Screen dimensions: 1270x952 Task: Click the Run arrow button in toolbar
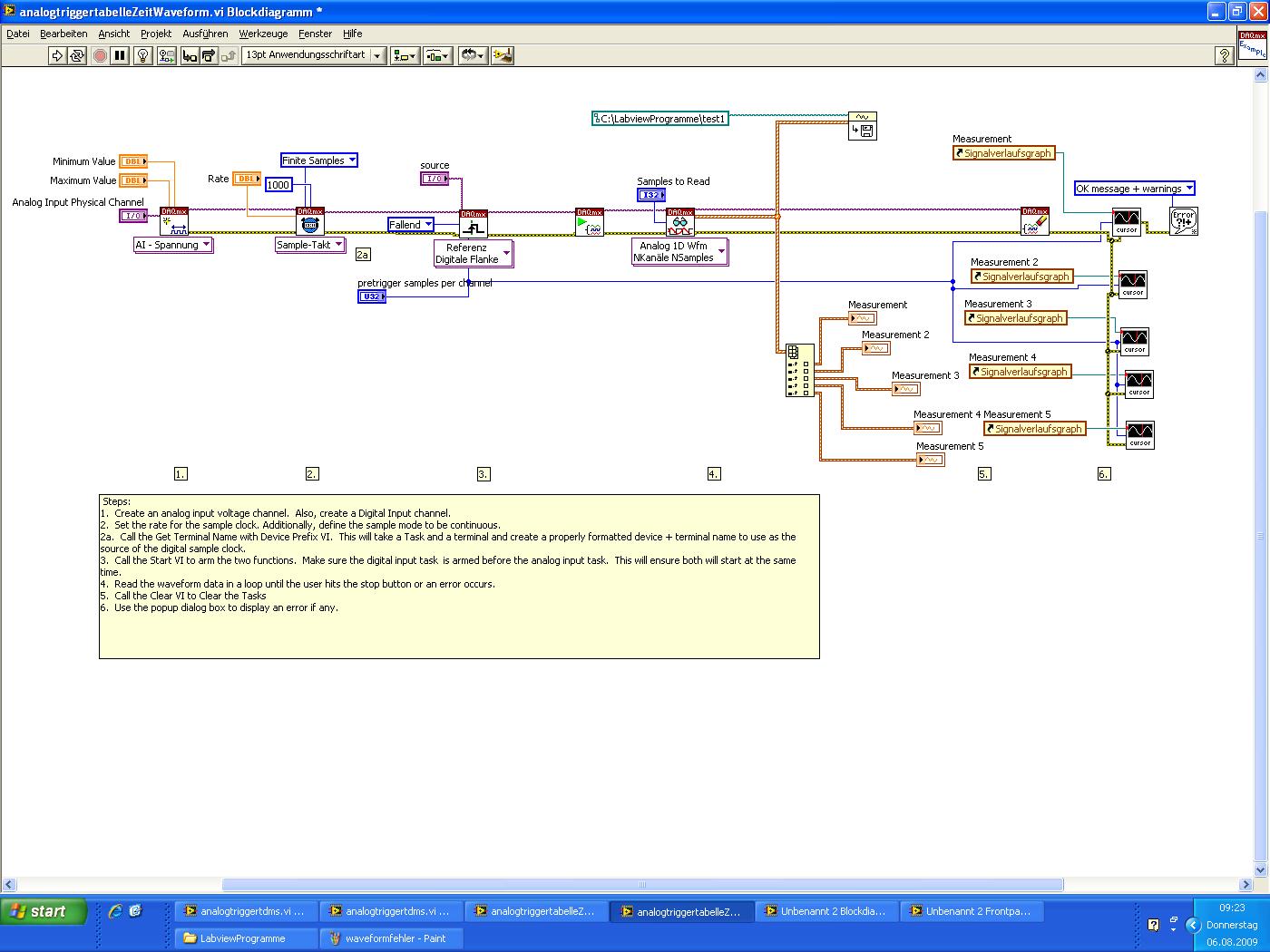coord(57,55)
